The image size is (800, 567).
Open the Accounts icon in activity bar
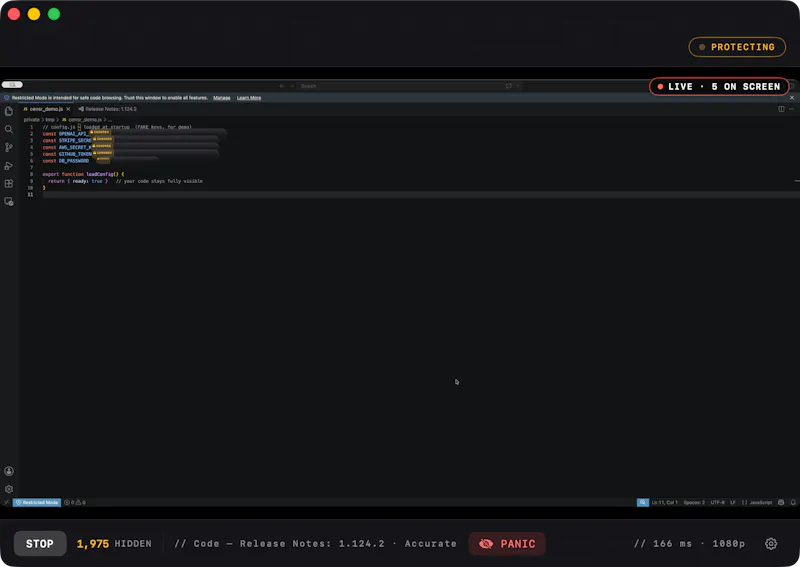(x=9, y=471)
